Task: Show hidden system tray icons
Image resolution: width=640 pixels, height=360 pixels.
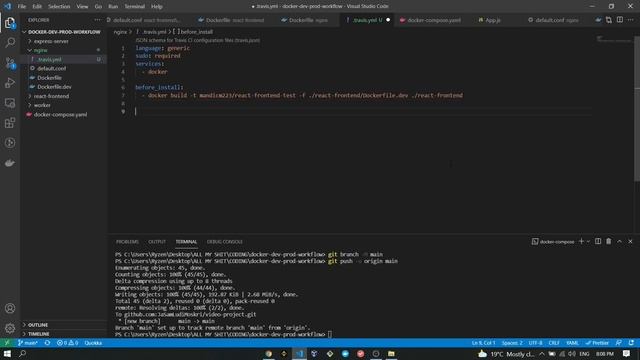Action: click(542, 353)
